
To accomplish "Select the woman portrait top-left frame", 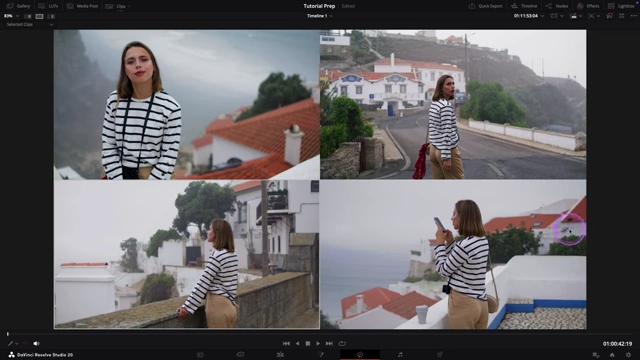I will [x=187, y=104].
